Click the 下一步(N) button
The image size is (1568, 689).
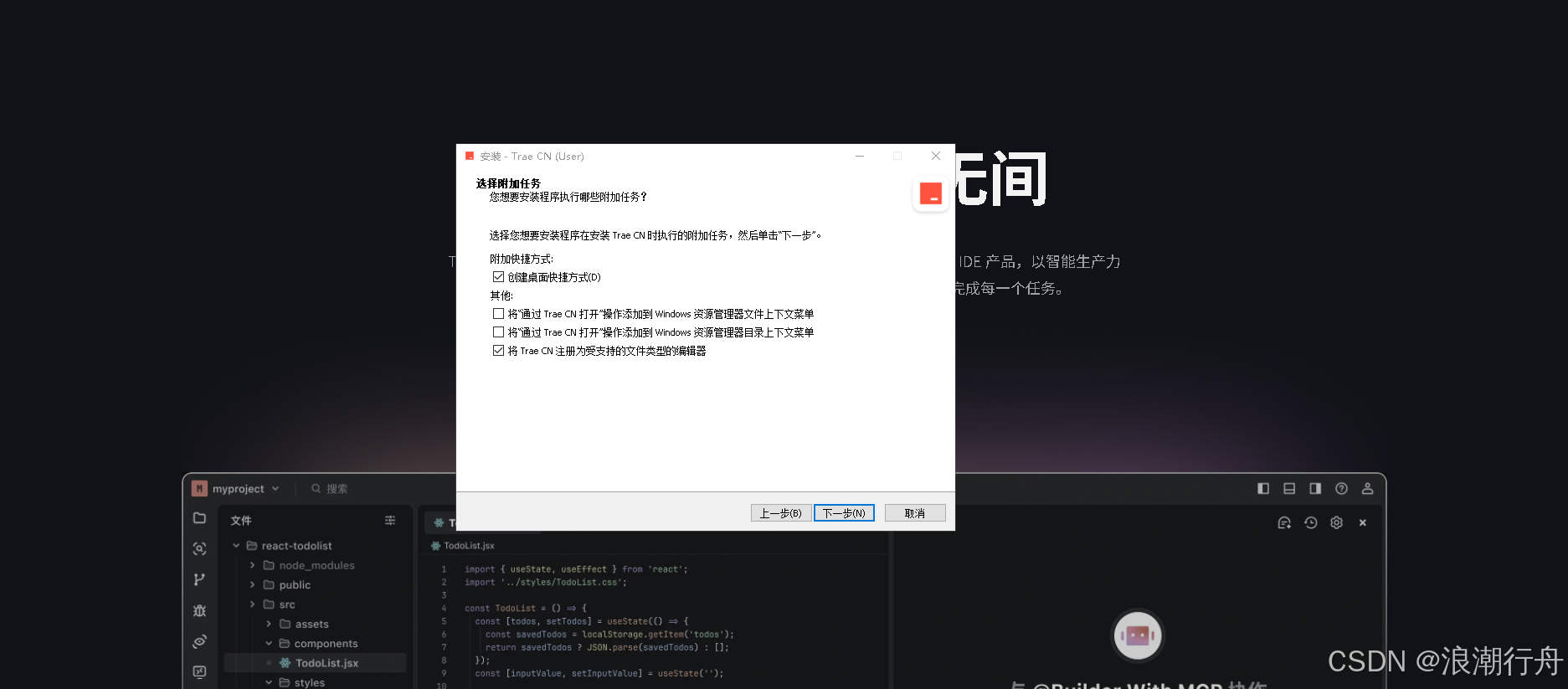[x=844, y=513]
